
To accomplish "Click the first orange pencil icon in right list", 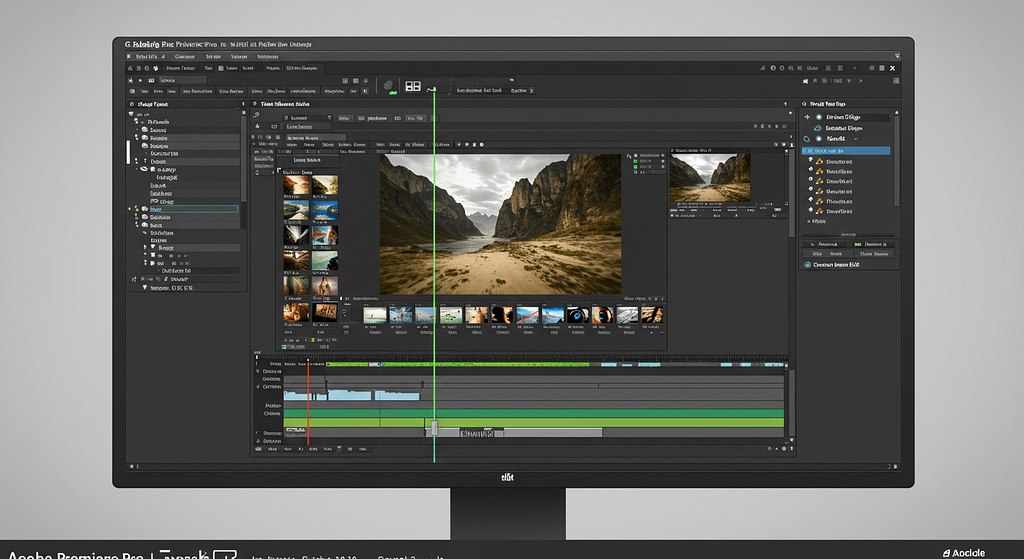I will [818, 161].
